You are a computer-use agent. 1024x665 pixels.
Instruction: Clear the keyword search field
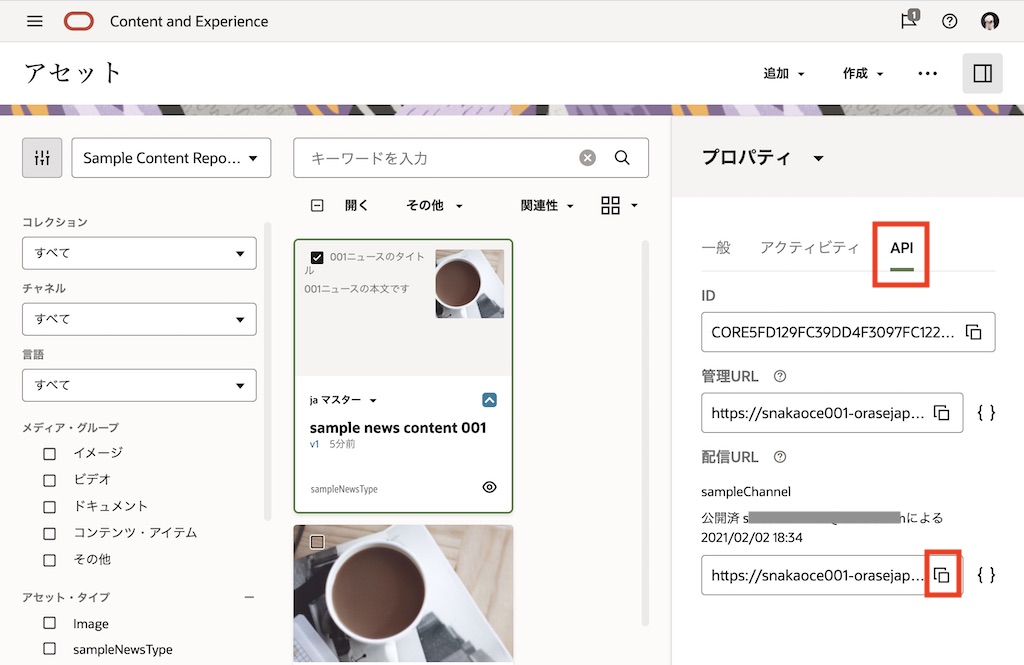click(x=588, y=158)
